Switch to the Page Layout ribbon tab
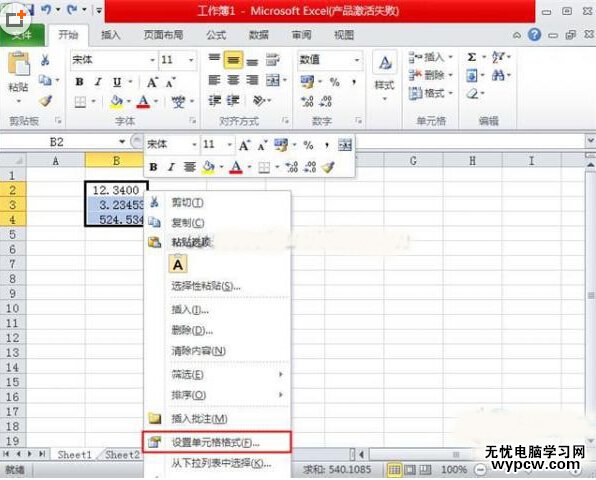Viewport: 596px width, 480px height. 163,35
